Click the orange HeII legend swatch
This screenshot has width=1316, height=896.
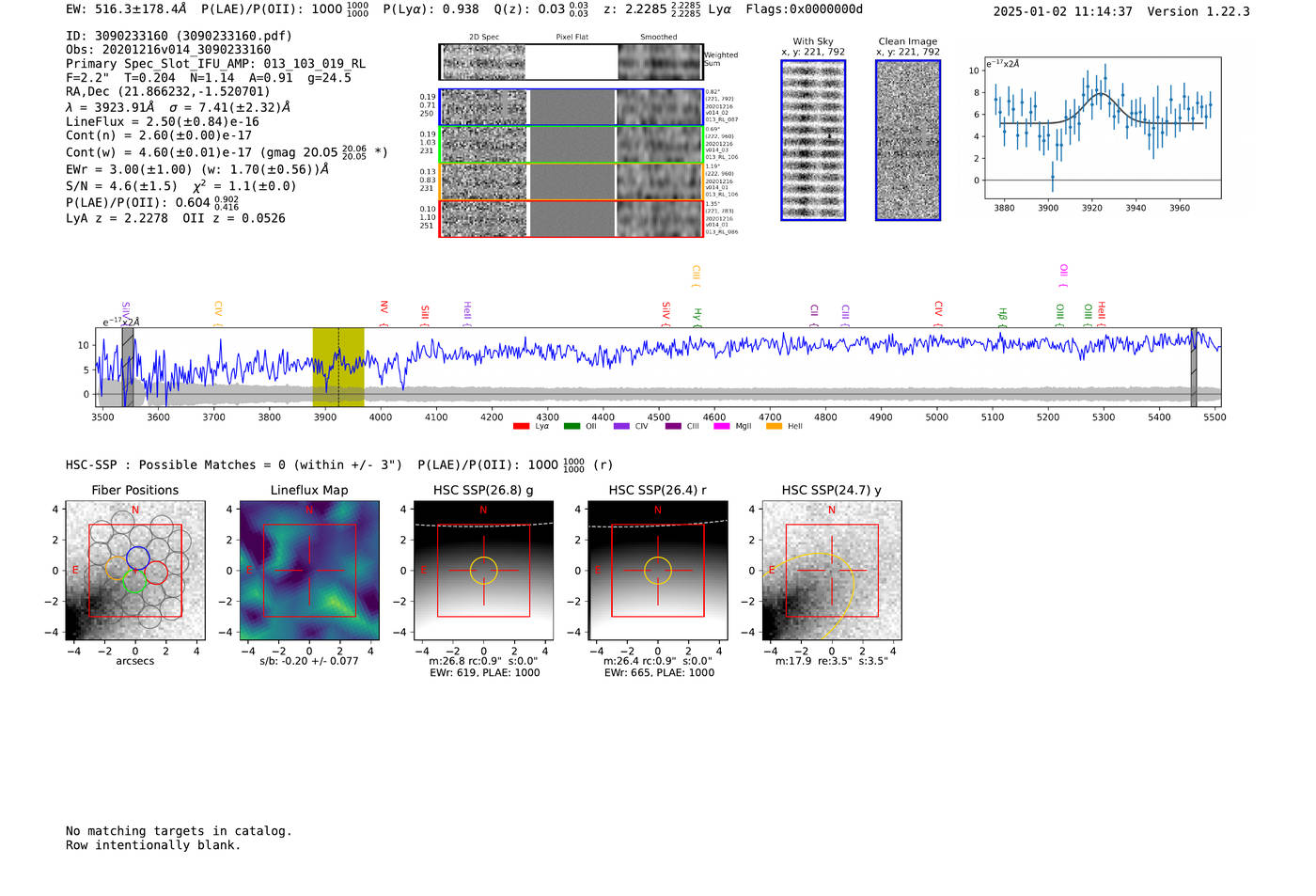point(774,426)
